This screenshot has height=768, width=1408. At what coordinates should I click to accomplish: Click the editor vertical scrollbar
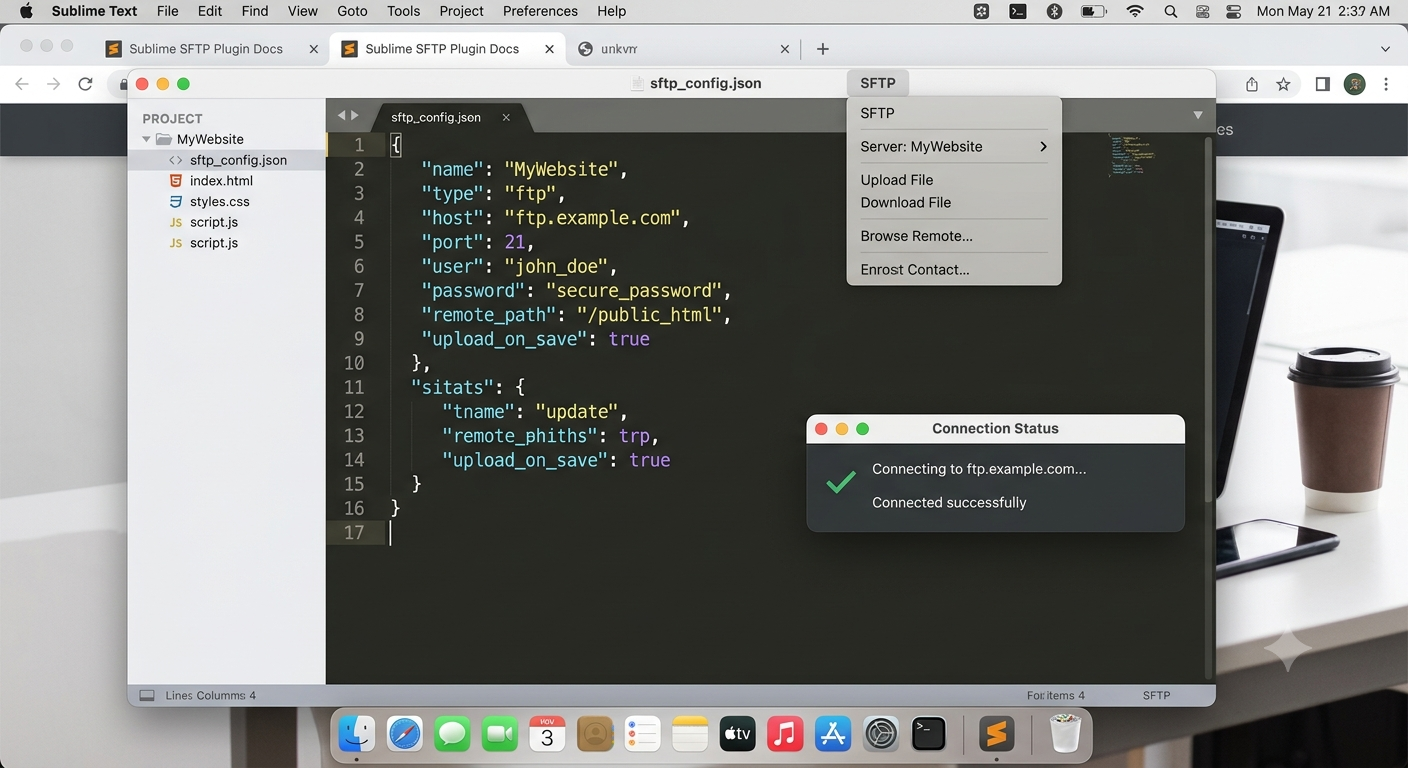click(1208, 320)
